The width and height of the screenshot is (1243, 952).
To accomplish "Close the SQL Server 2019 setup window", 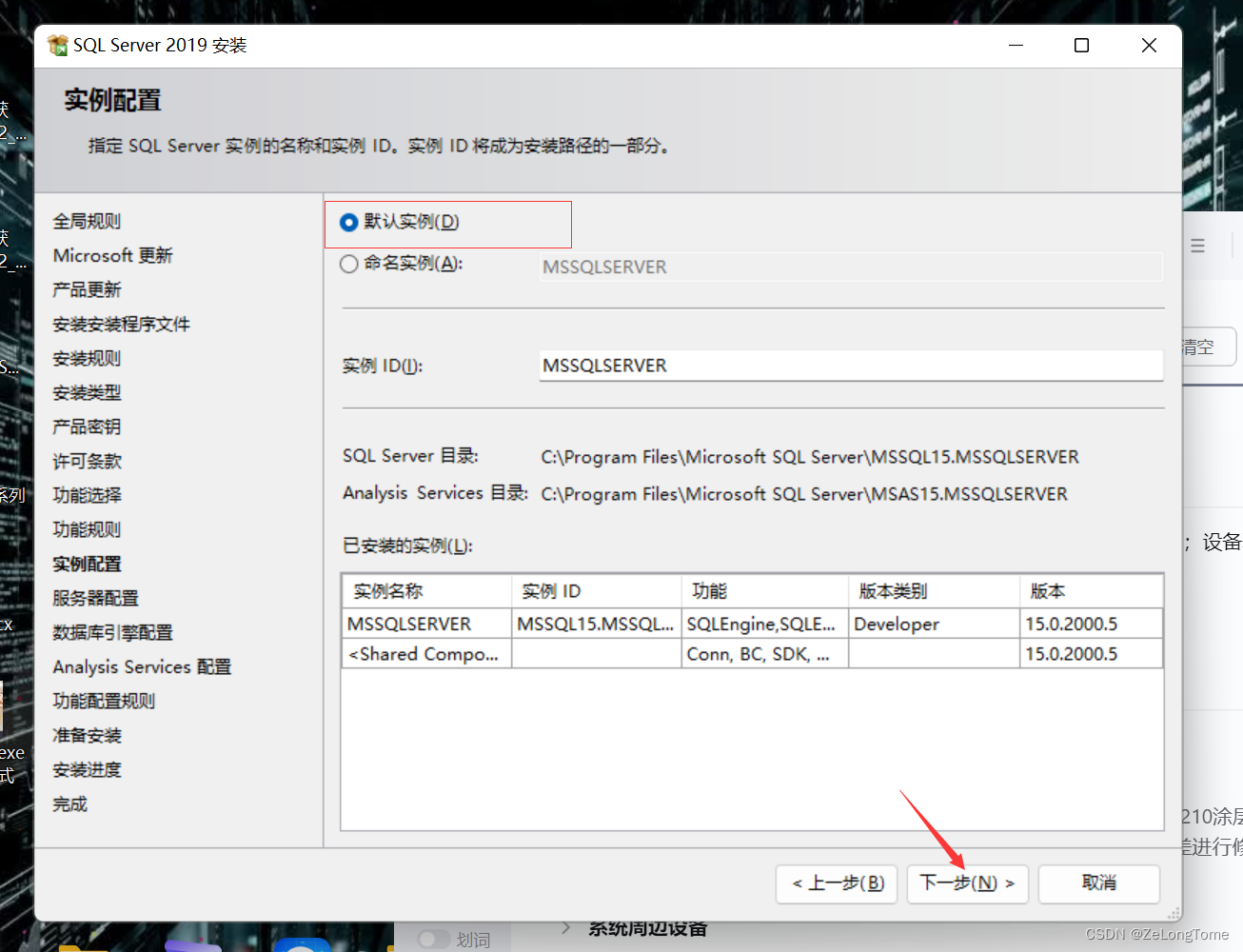I will click(x=1149, y=45).
